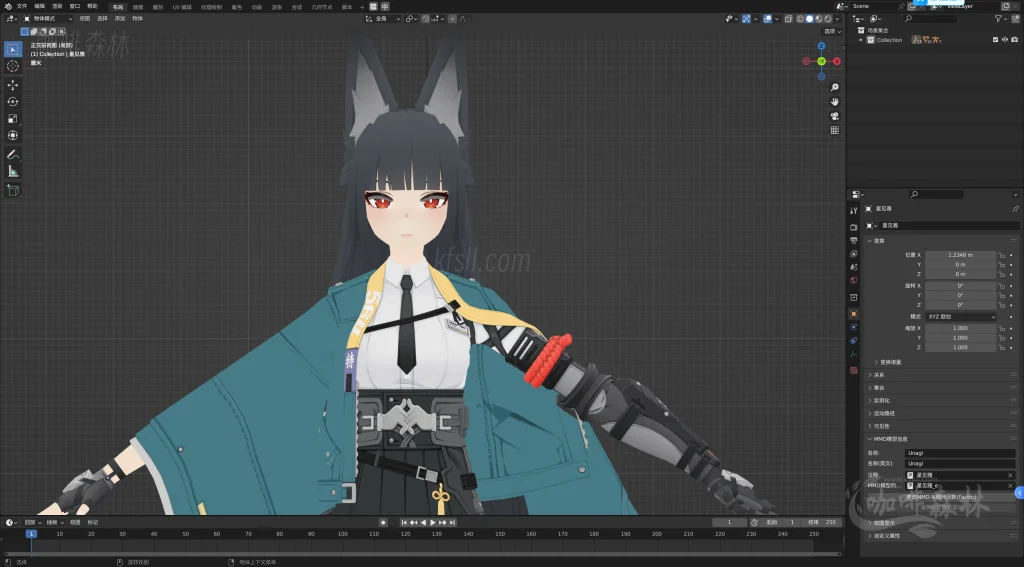Click the viewport pan hand icon
This screenshot has height=567, width=1024.
pyautogui.click(x=835, y=102)
